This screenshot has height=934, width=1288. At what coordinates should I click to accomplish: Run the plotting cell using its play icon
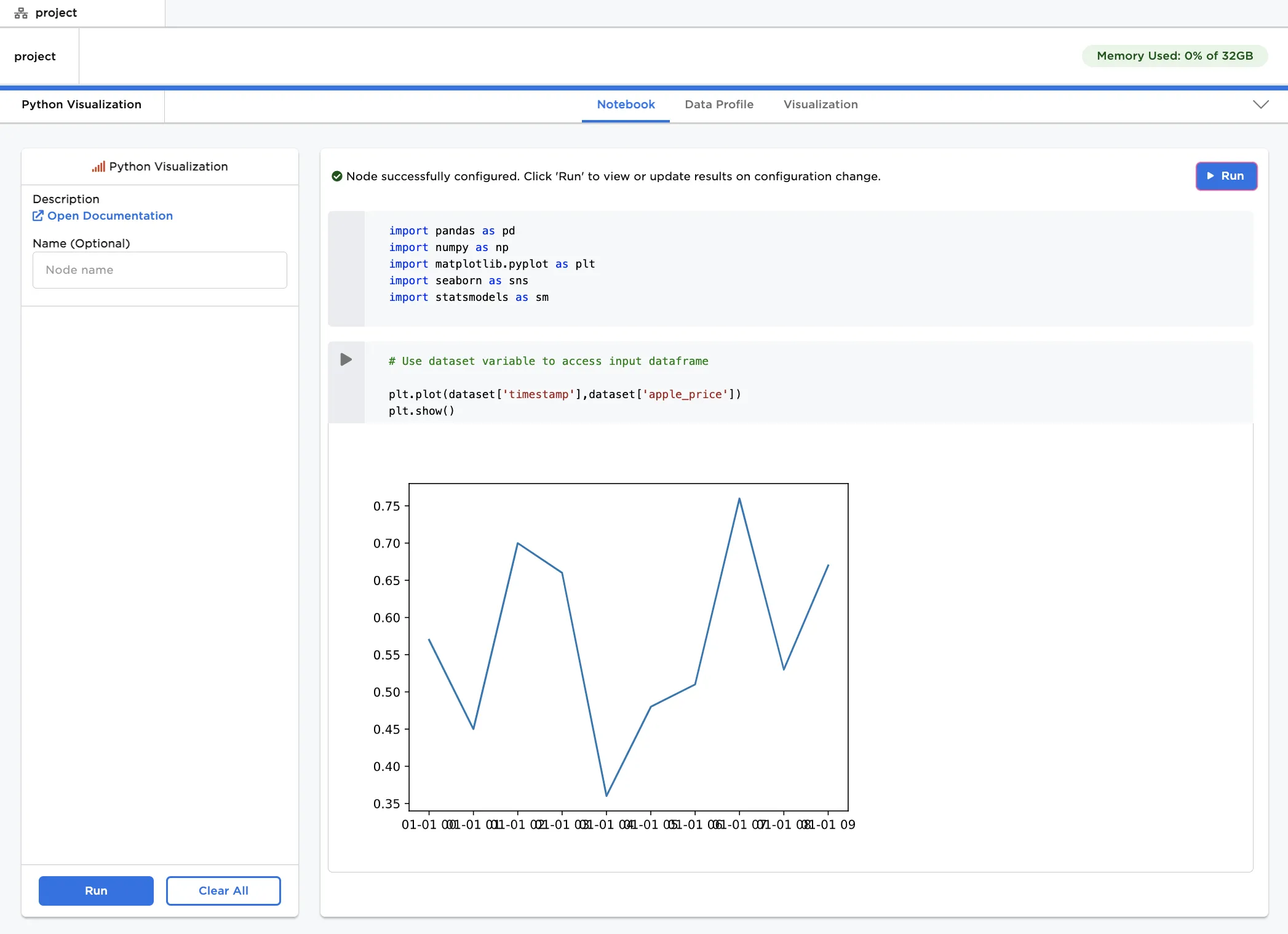[x=346, y=359]
